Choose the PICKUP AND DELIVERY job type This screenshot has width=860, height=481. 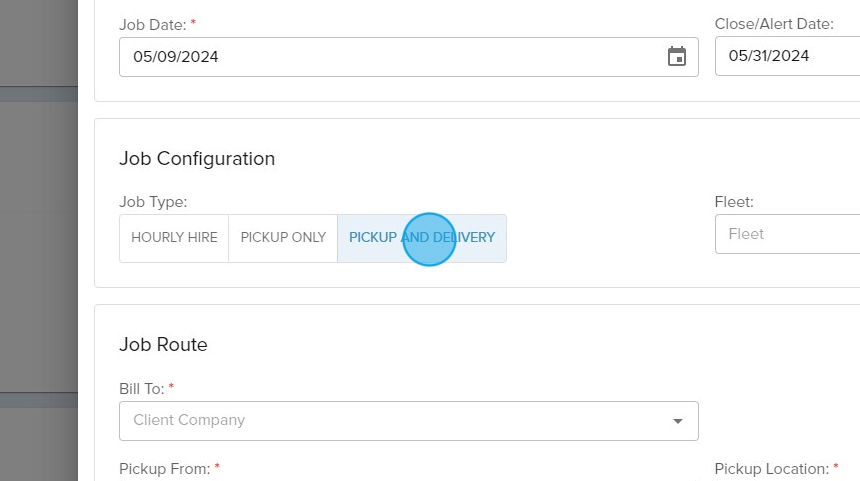[x=421, y=238]
